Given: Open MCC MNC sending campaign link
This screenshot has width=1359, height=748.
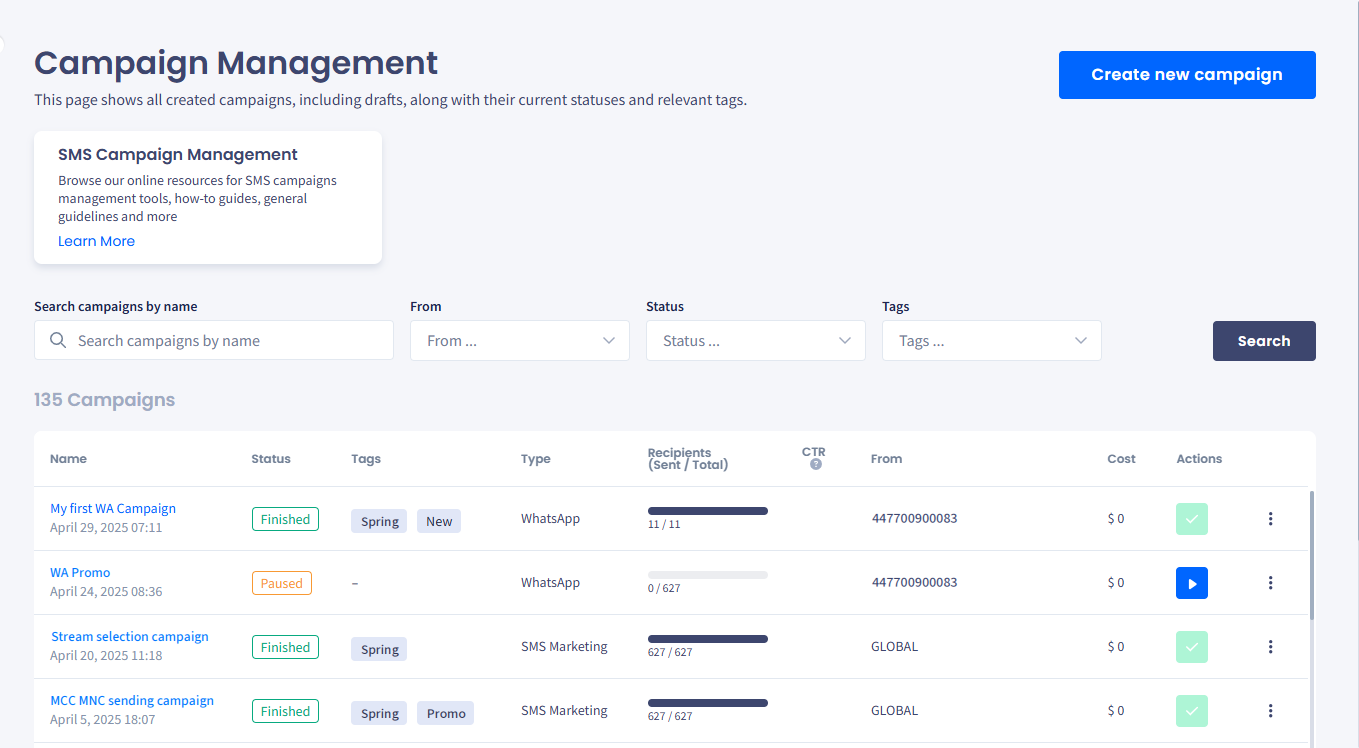Looking at the screenshot, I should (132, 701).
